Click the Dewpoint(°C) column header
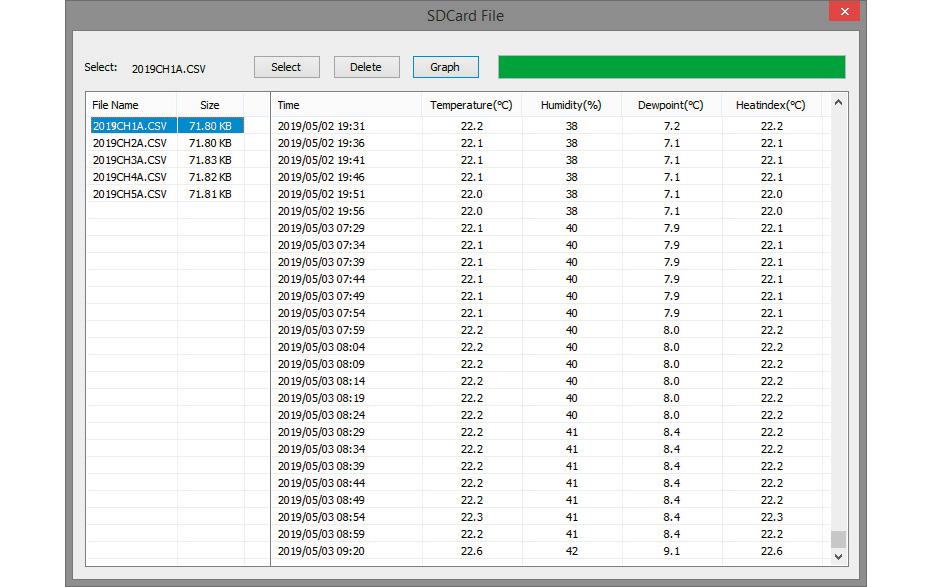The width and height of the screenshot is (932, 587). point(671,105)
